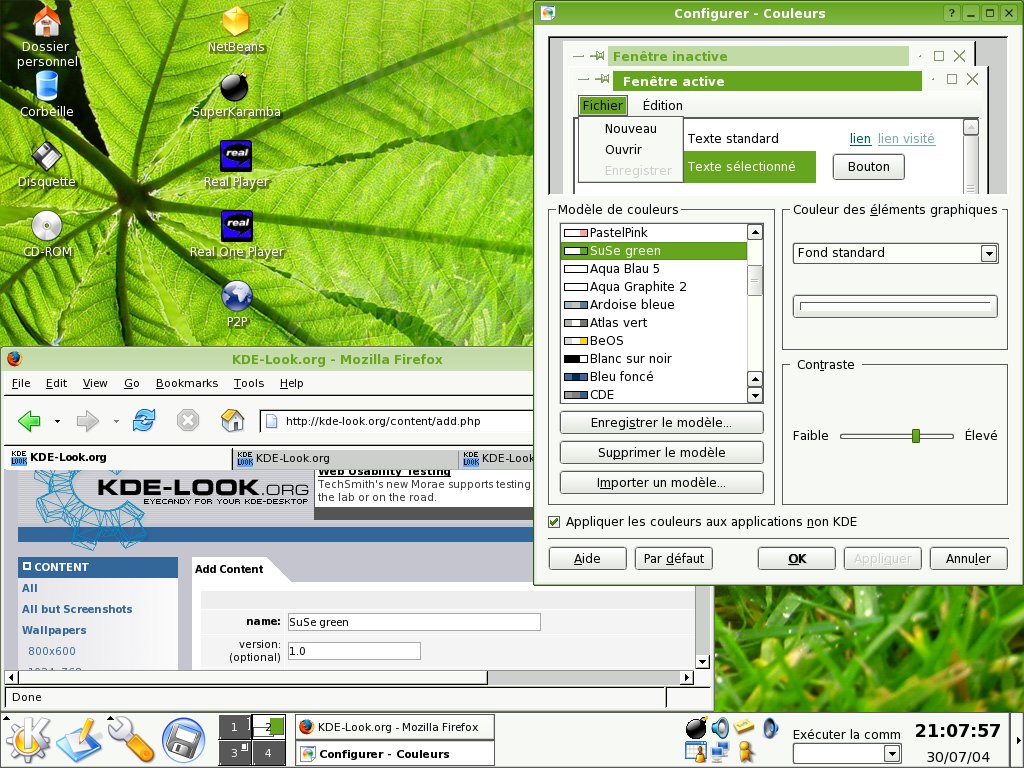
Task: Open the Exécuter la commande combo box
Action: click(x=846, y=753)
